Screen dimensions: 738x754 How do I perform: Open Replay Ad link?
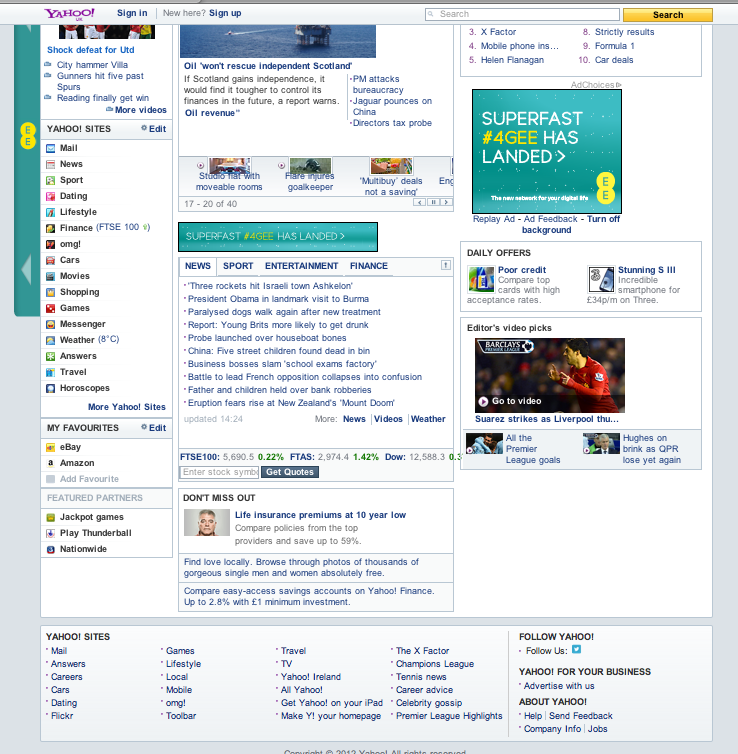494,219
